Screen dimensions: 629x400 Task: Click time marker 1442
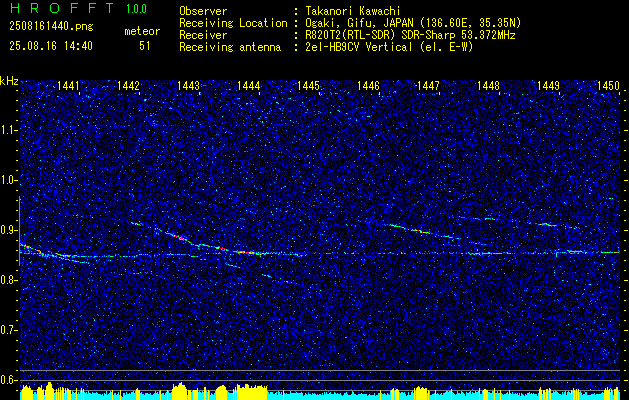[x=128, y=85]
